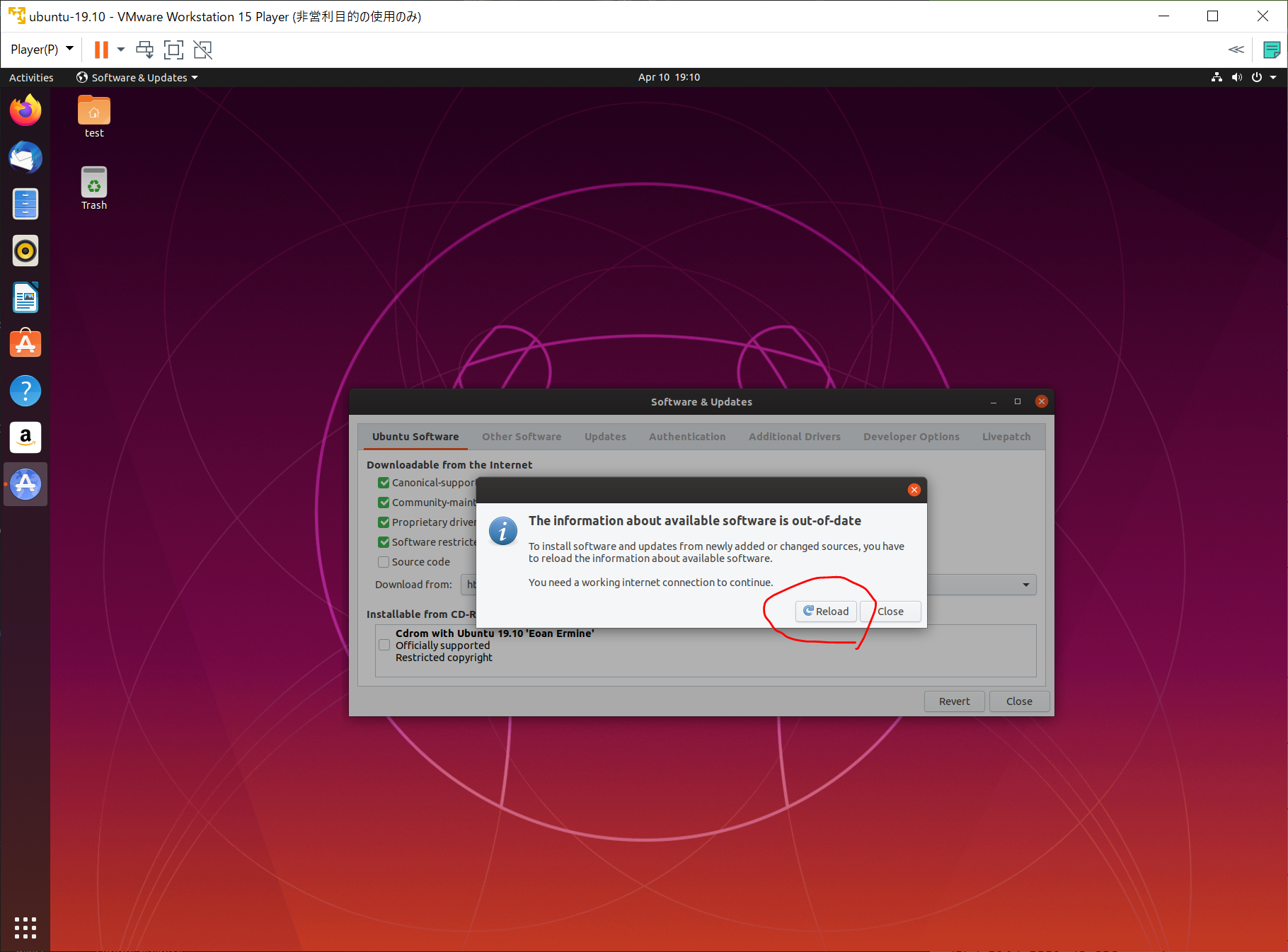Screen dimensions: 1288x952
Task: Pause the virtual machine in VMware
Action: click(101, 50)
